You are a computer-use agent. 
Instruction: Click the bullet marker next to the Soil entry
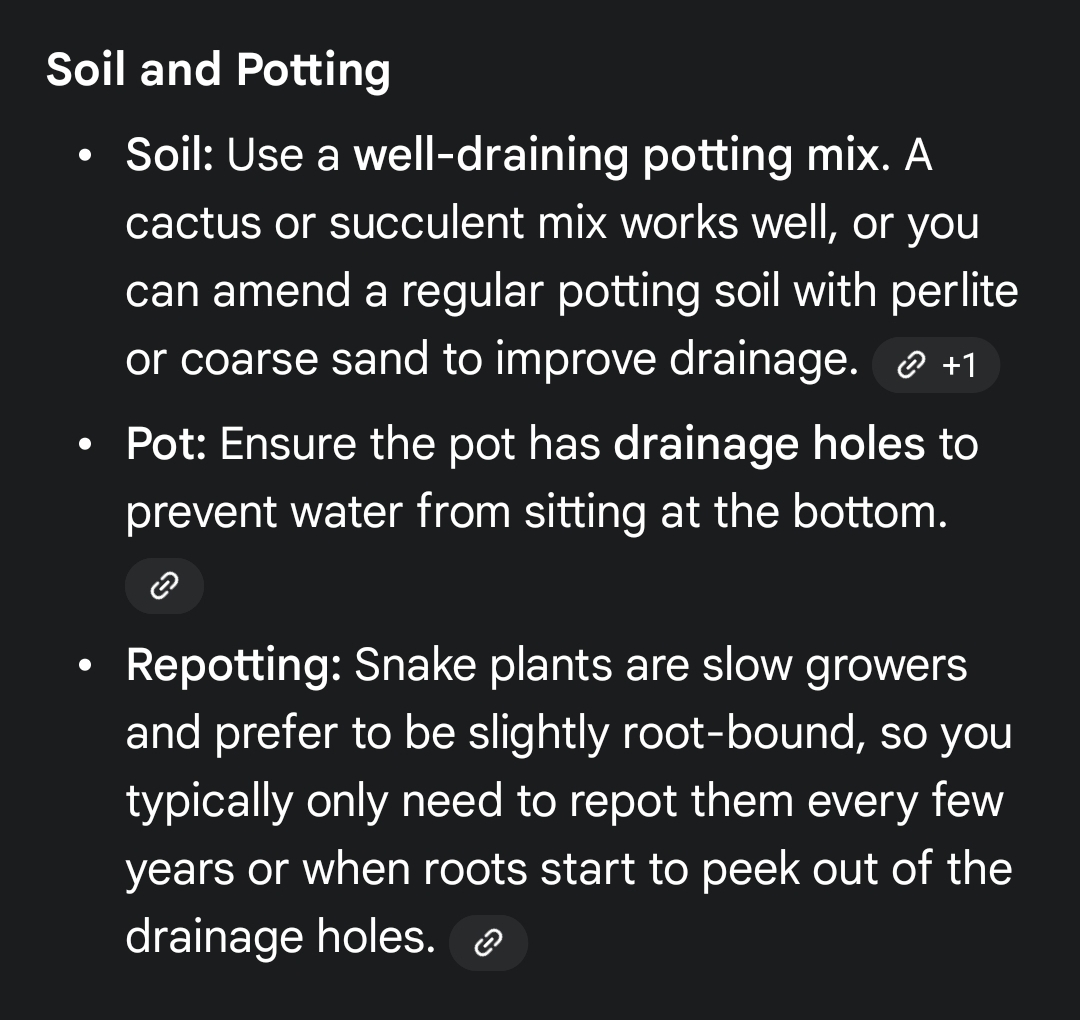83,154
